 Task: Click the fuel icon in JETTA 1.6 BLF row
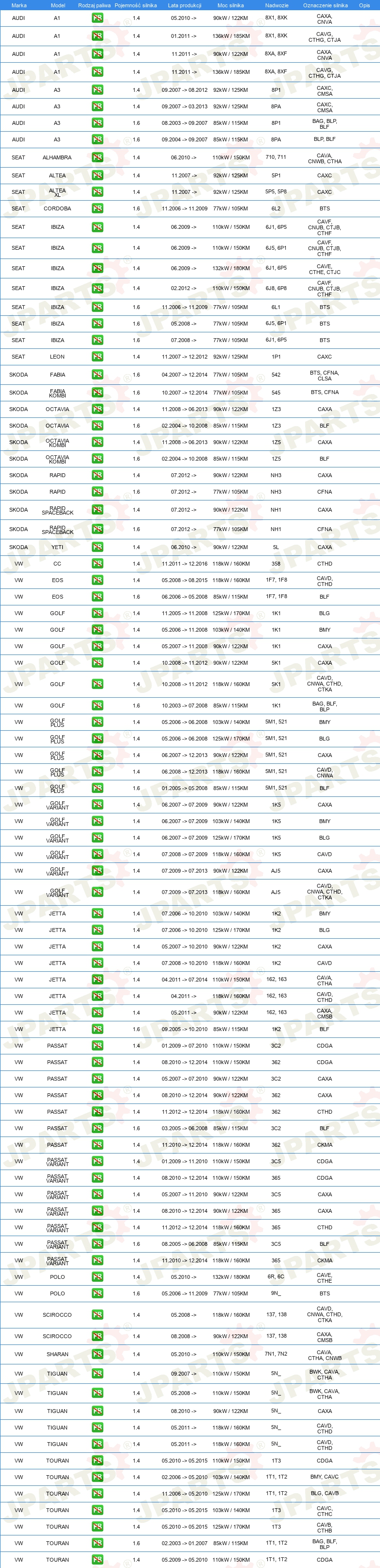pyautogui.click(x=98, y=1029)
